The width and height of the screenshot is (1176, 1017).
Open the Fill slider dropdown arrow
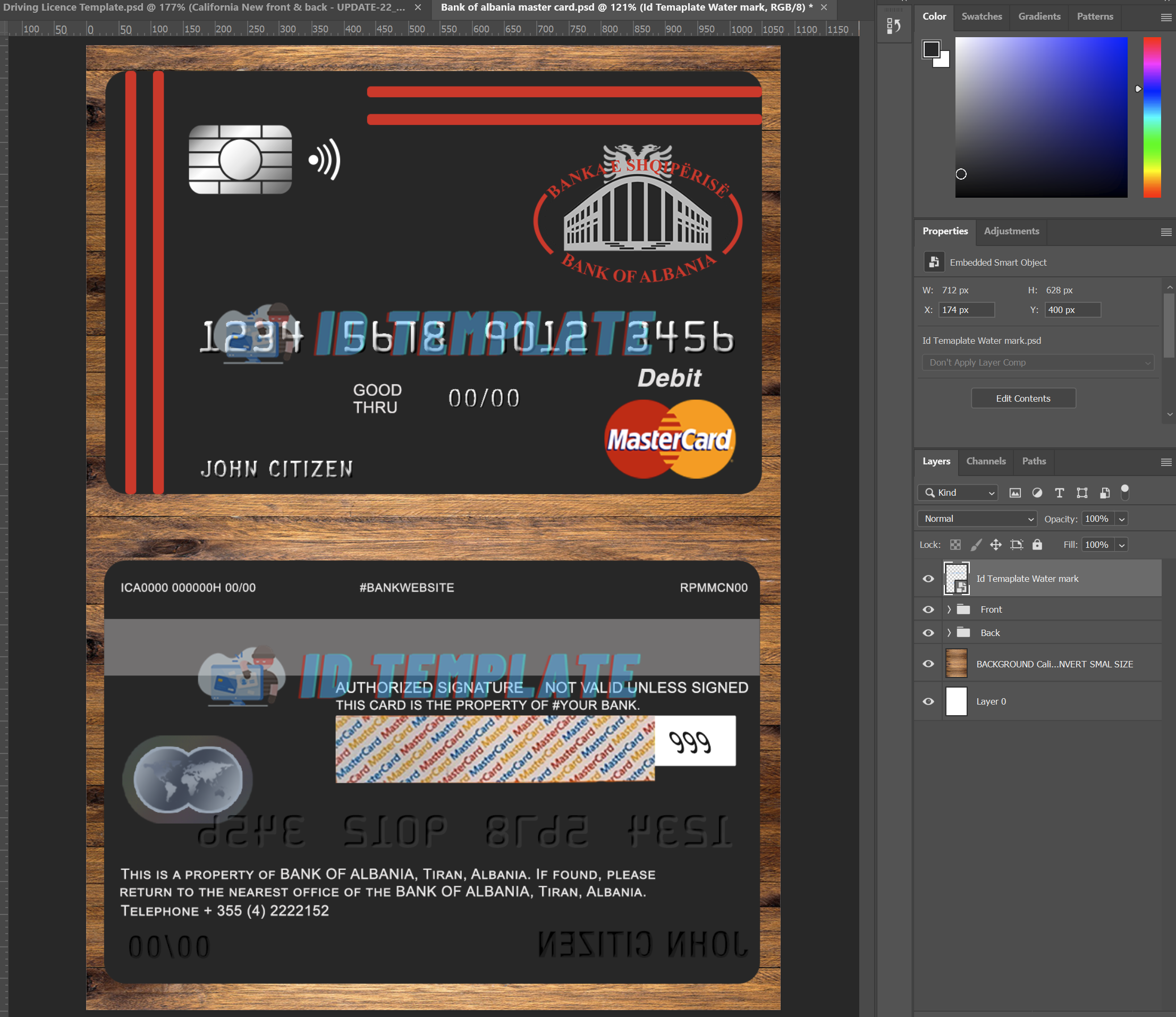1121,545
